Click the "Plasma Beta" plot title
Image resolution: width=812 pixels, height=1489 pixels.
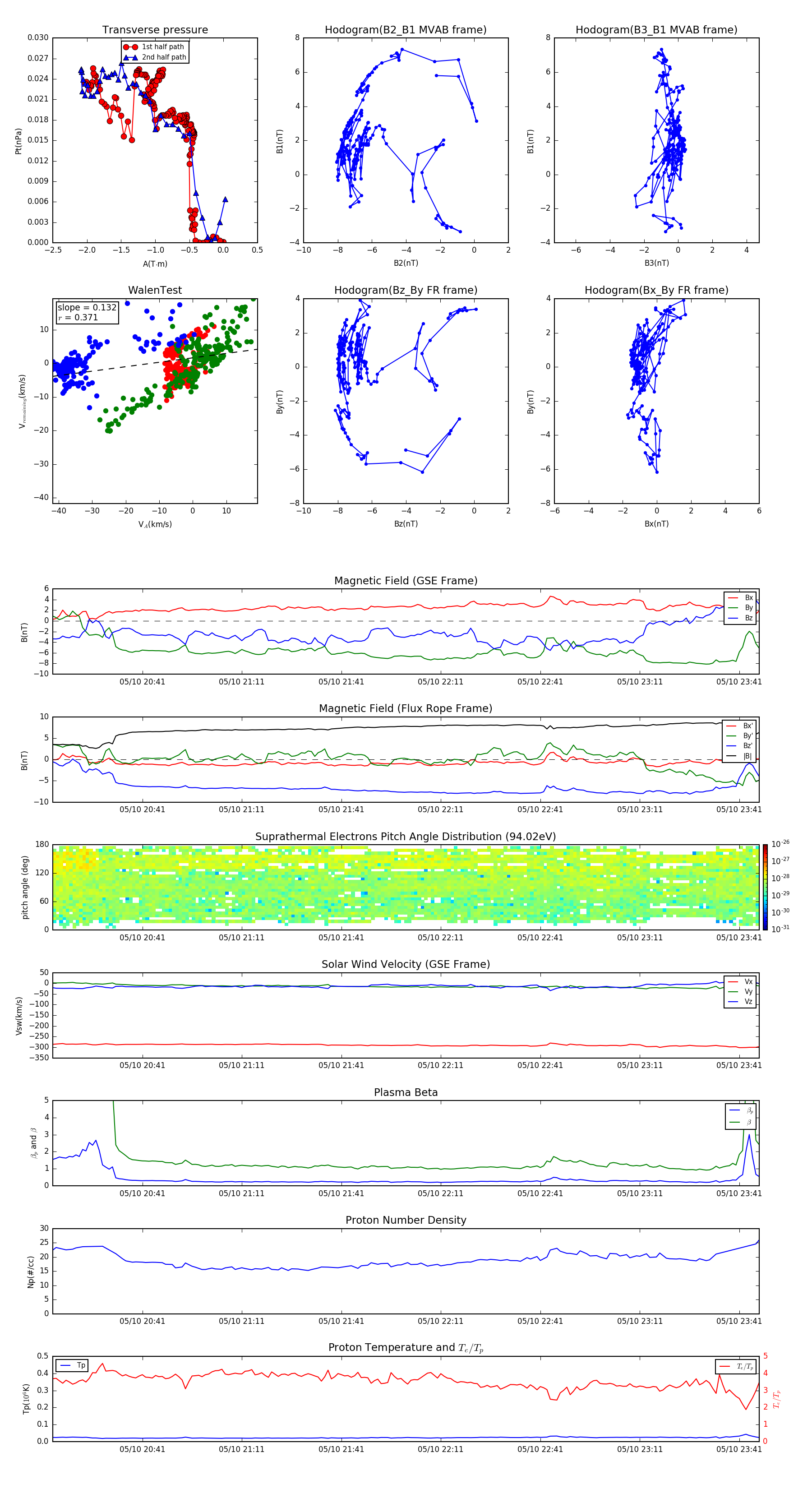pyautogui.click(x=406, y=1092)
